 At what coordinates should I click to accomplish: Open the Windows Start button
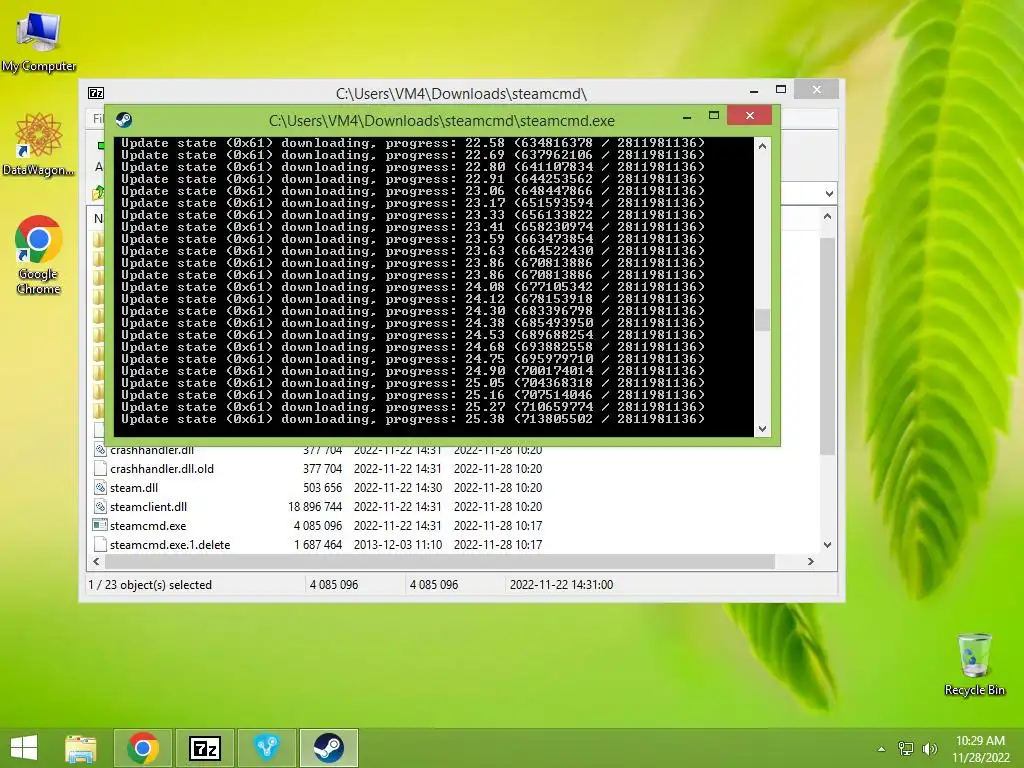(x=24, y=748)
